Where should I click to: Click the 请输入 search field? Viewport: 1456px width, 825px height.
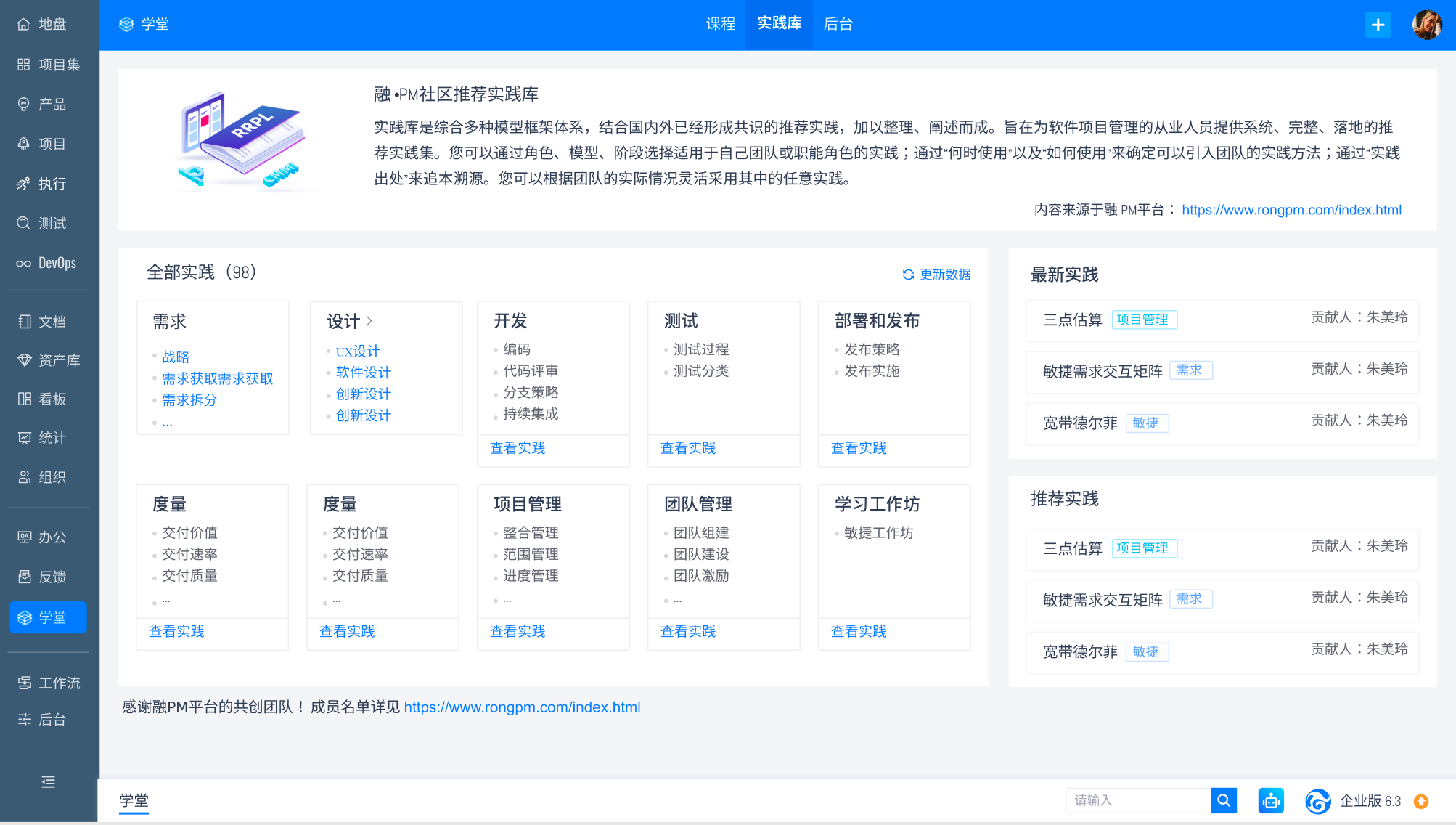click(1137, 800)
